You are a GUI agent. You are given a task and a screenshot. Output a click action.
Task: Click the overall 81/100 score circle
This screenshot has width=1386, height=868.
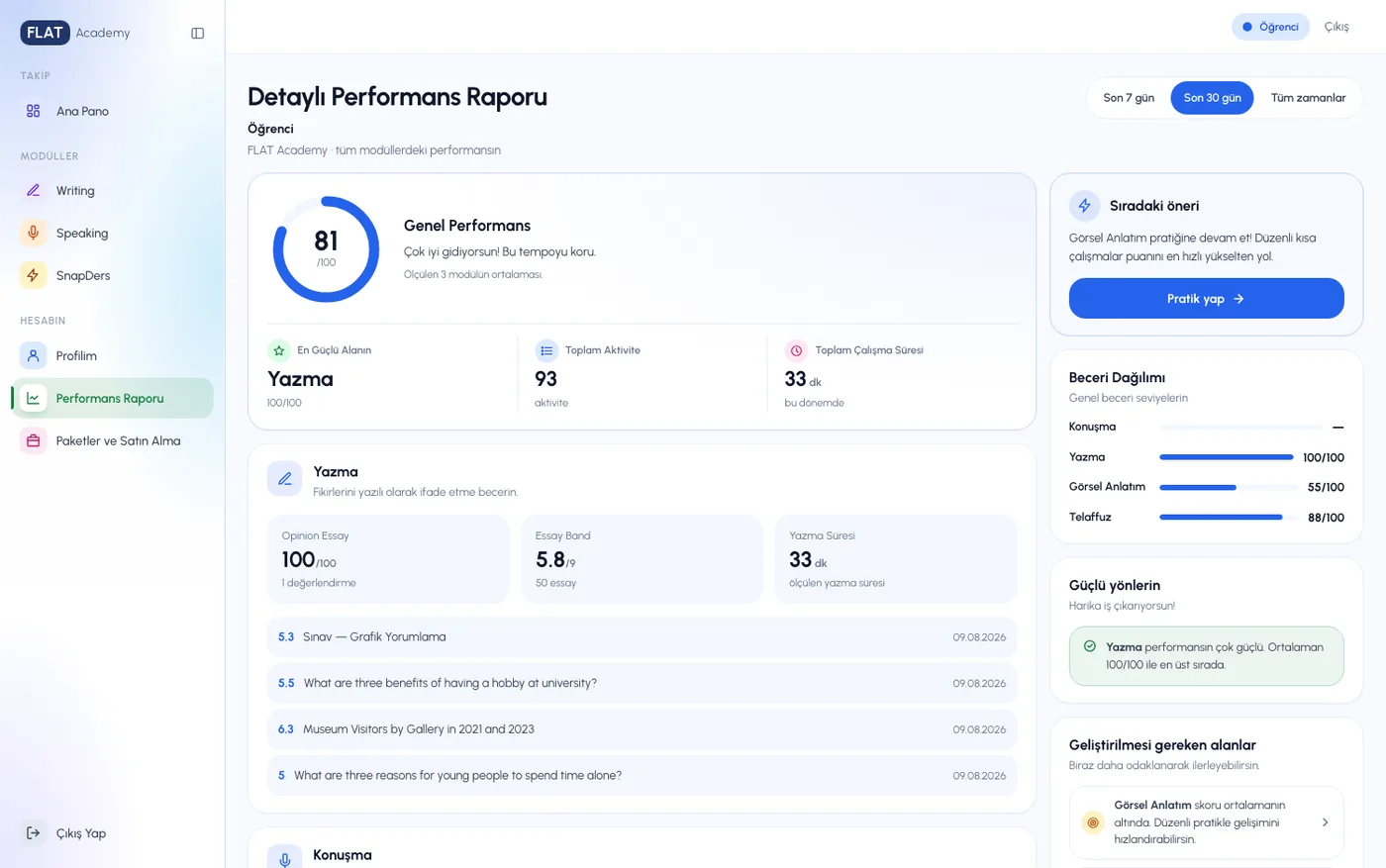(x=326, y=249)
